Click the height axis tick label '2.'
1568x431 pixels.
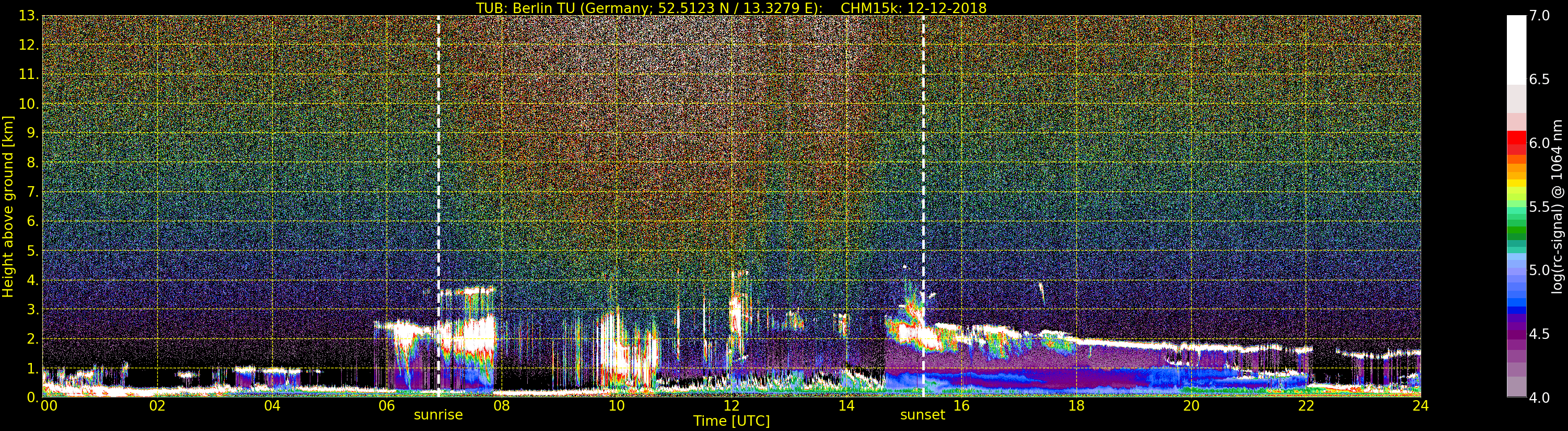33,338
